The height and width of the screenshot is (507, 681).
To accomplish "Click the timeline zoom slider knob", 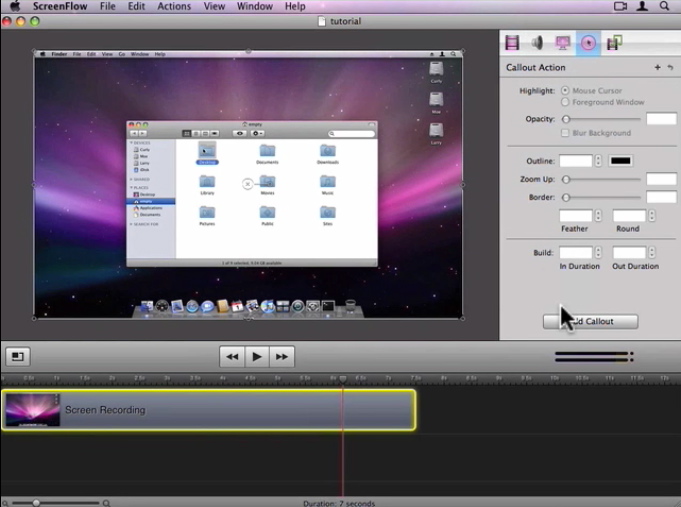I will pos(36,503).
